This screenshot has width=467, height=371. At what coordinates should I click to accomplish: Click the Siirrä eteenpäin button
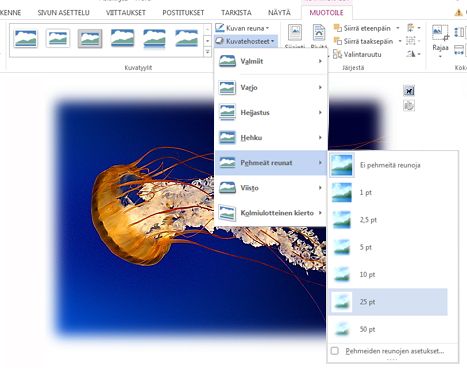pos(363,28)
